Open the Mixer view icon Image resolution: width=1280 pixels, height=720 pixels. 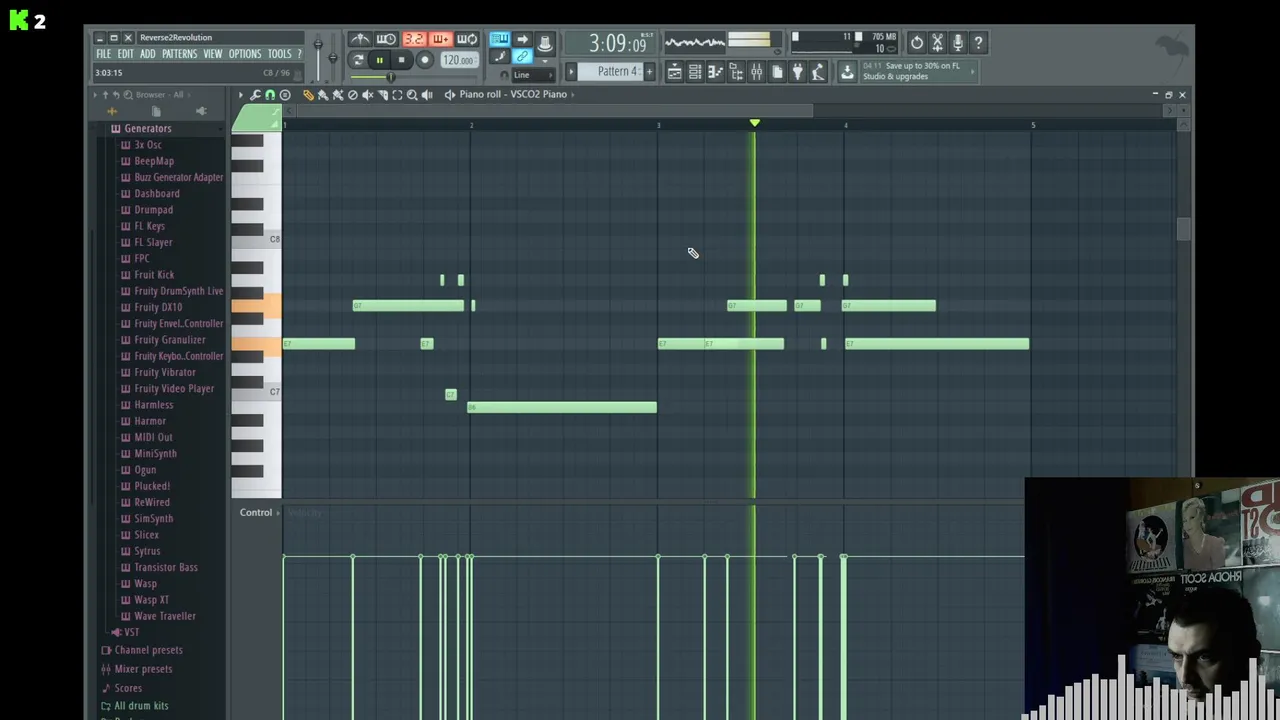point(756,72)
